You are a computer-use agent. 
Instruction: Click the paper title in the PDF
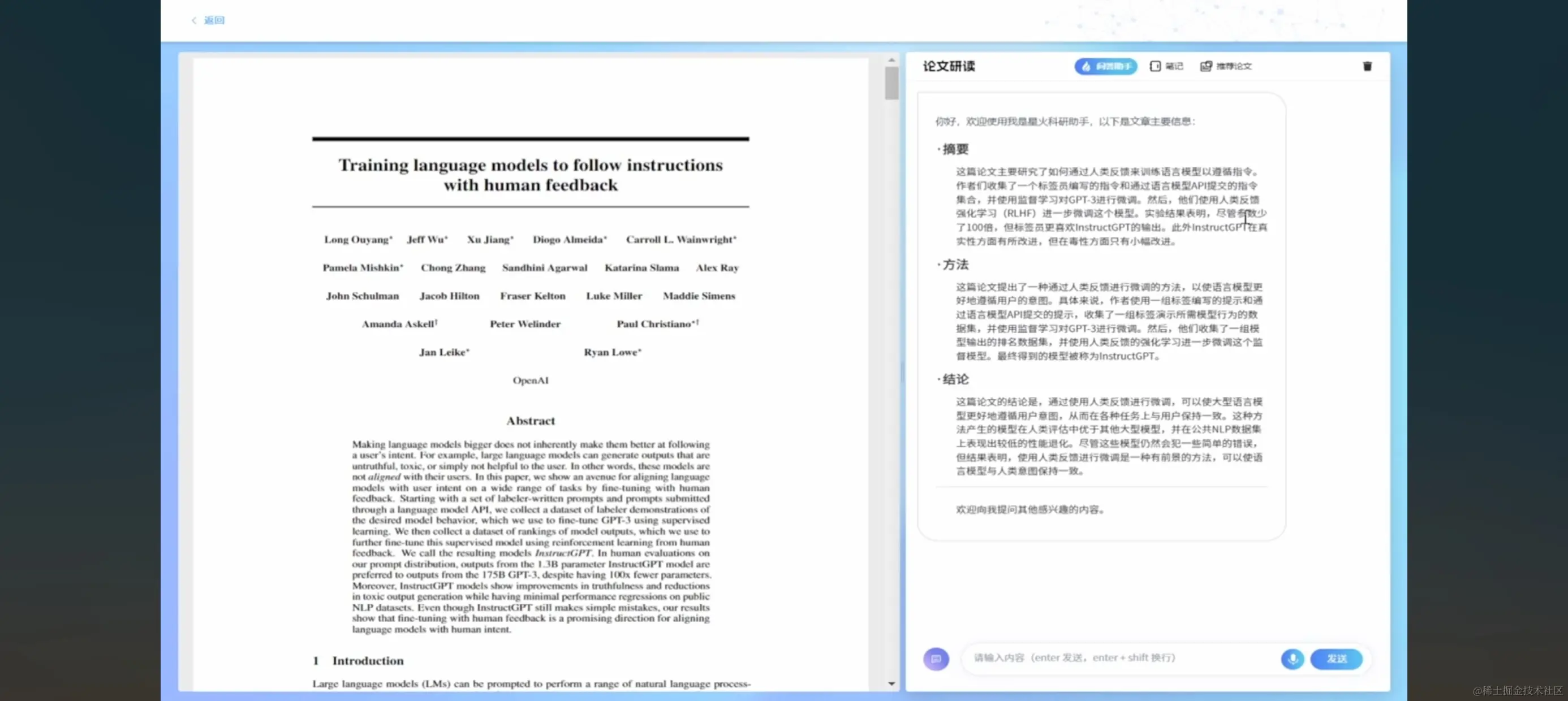tap(530, 175)
